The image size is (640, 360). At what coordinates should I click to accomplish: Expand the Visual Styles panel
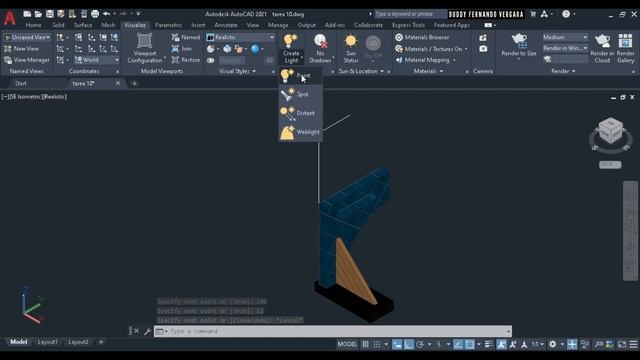click(237, 71)
